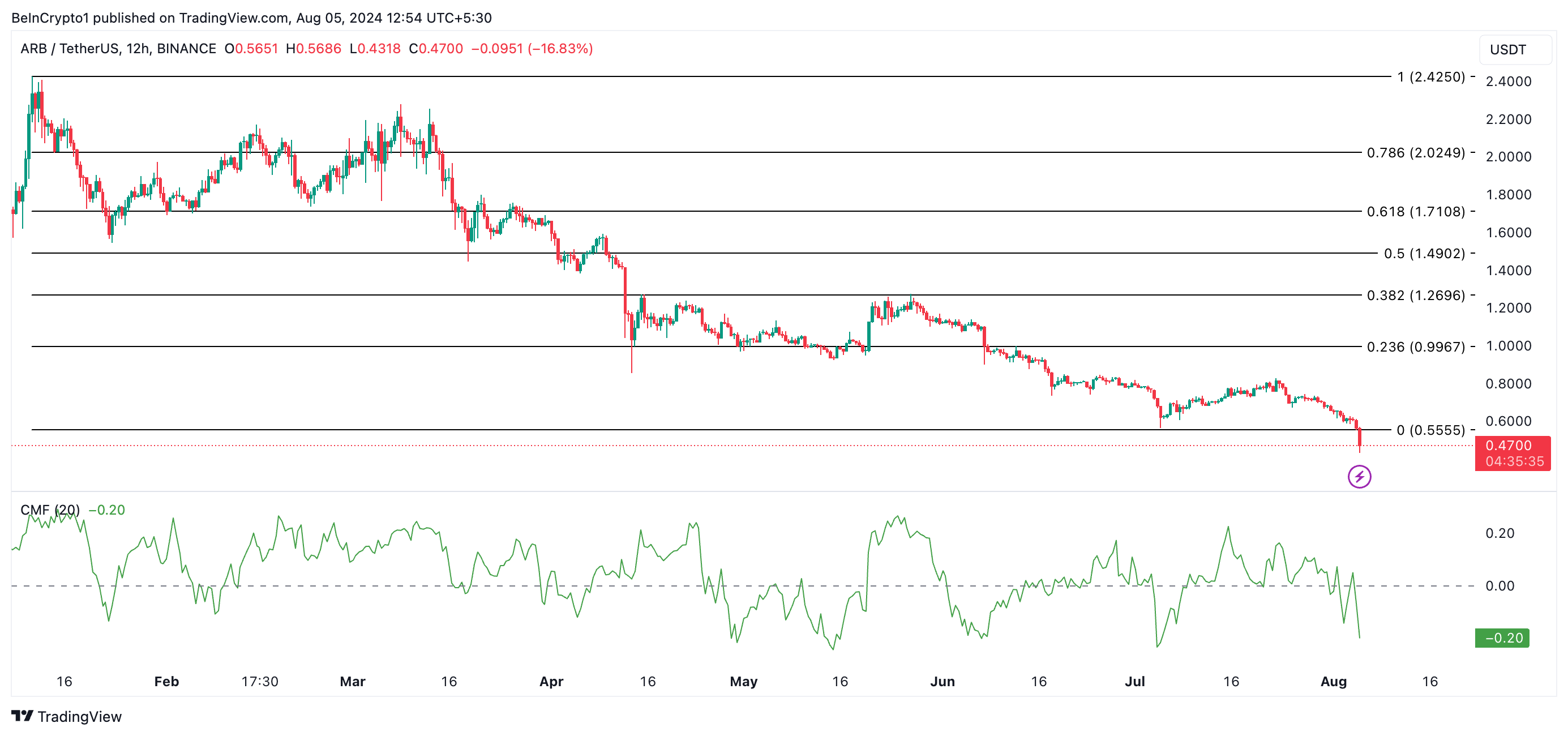This screenshot has width=1568, height=736.
Task: Click the Jun date on time axis
Action: point(942,681)
